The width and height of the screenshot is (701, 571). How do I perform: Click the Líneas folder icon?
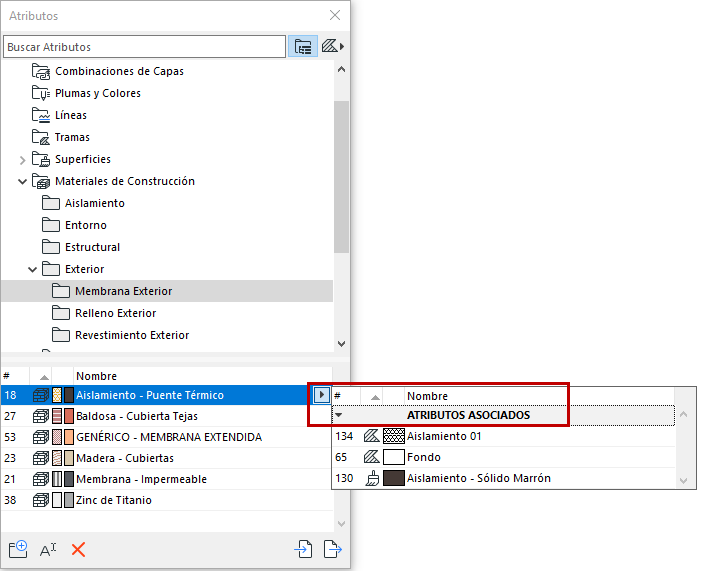coord(41,115)
